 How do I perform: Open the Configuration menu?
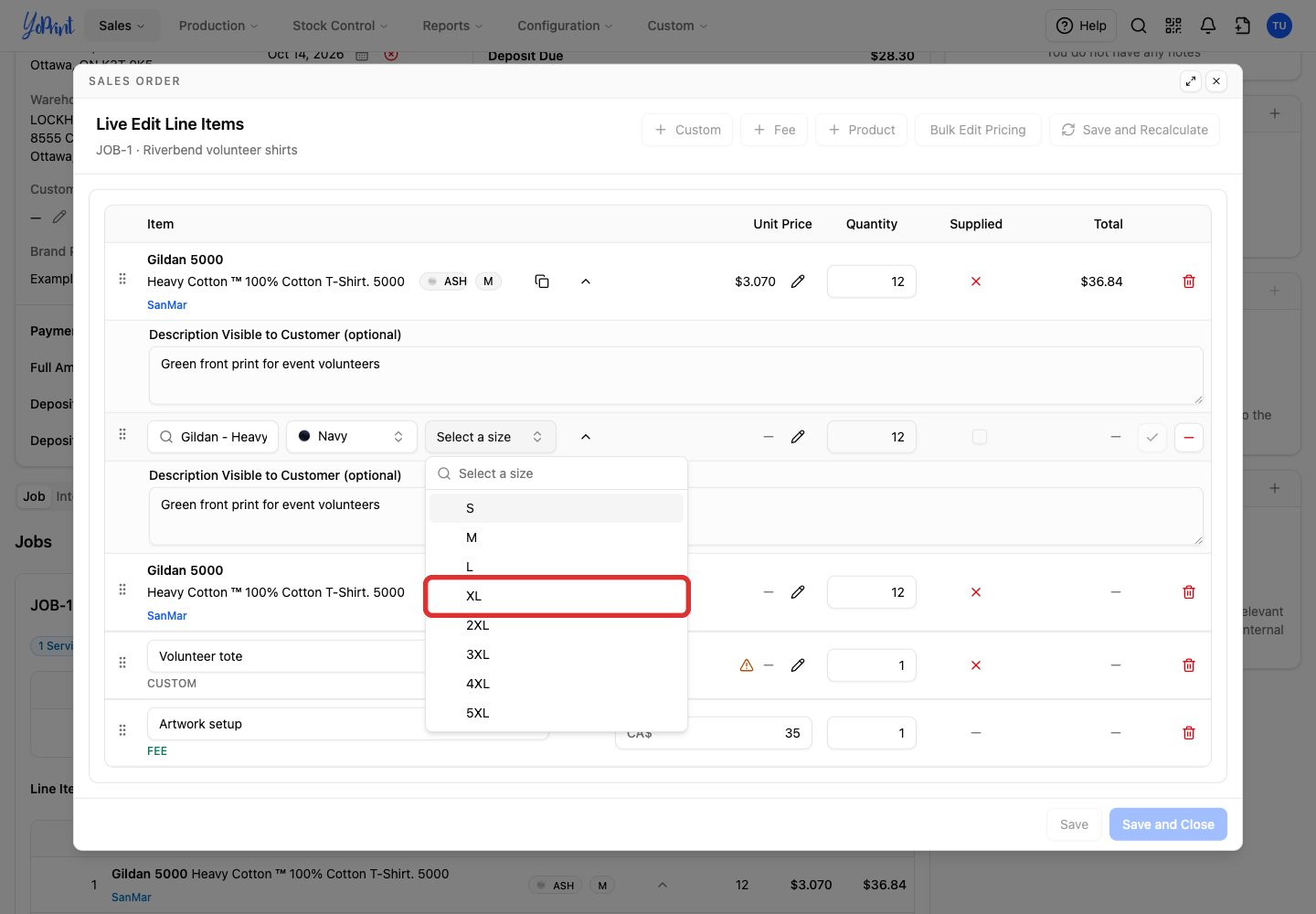565,26
